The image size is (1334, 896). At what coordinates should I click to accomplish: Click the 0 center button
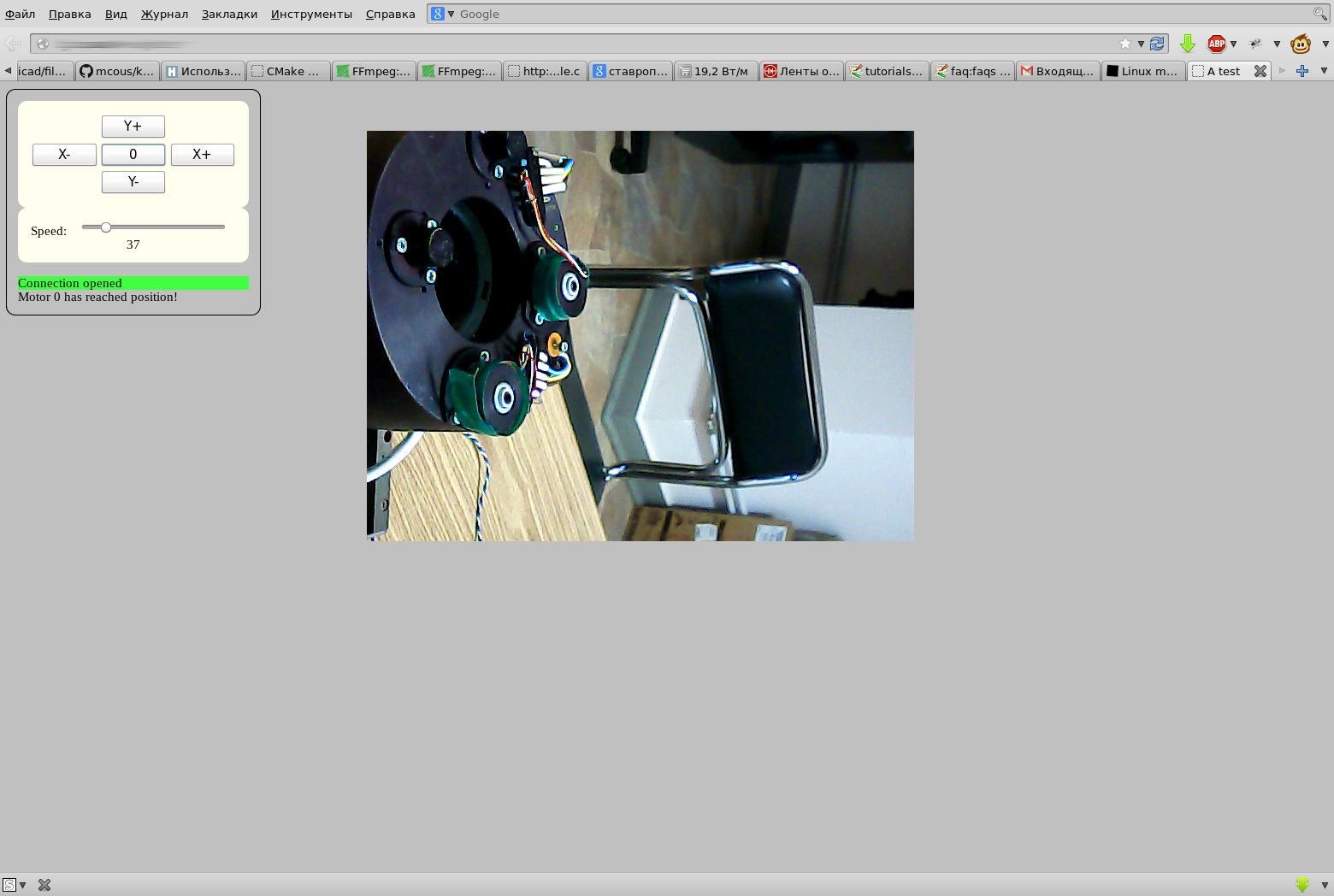coord(133,155)
